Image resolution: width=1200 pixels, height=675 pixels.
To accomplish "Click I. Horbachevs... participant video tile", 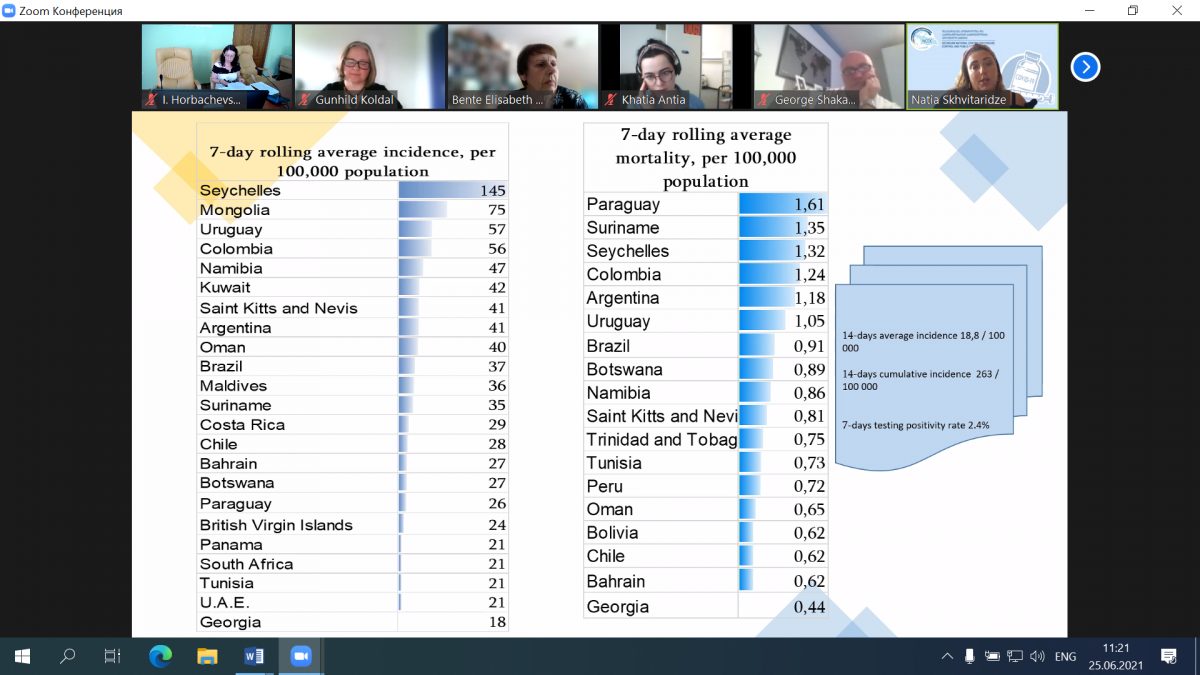I will (217, 66).
